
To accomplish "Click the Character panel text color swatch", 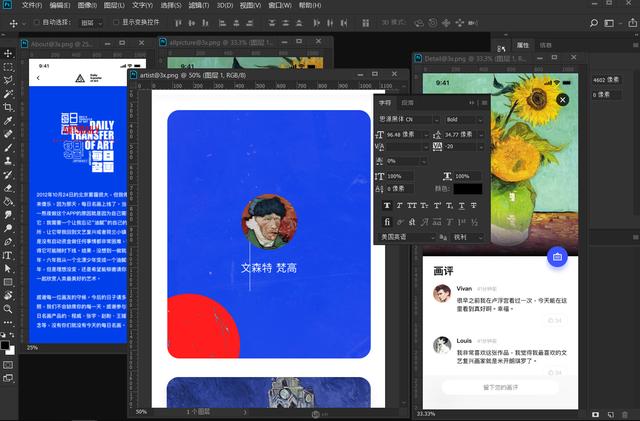I will pyautogui.click(x=468, y=189).
